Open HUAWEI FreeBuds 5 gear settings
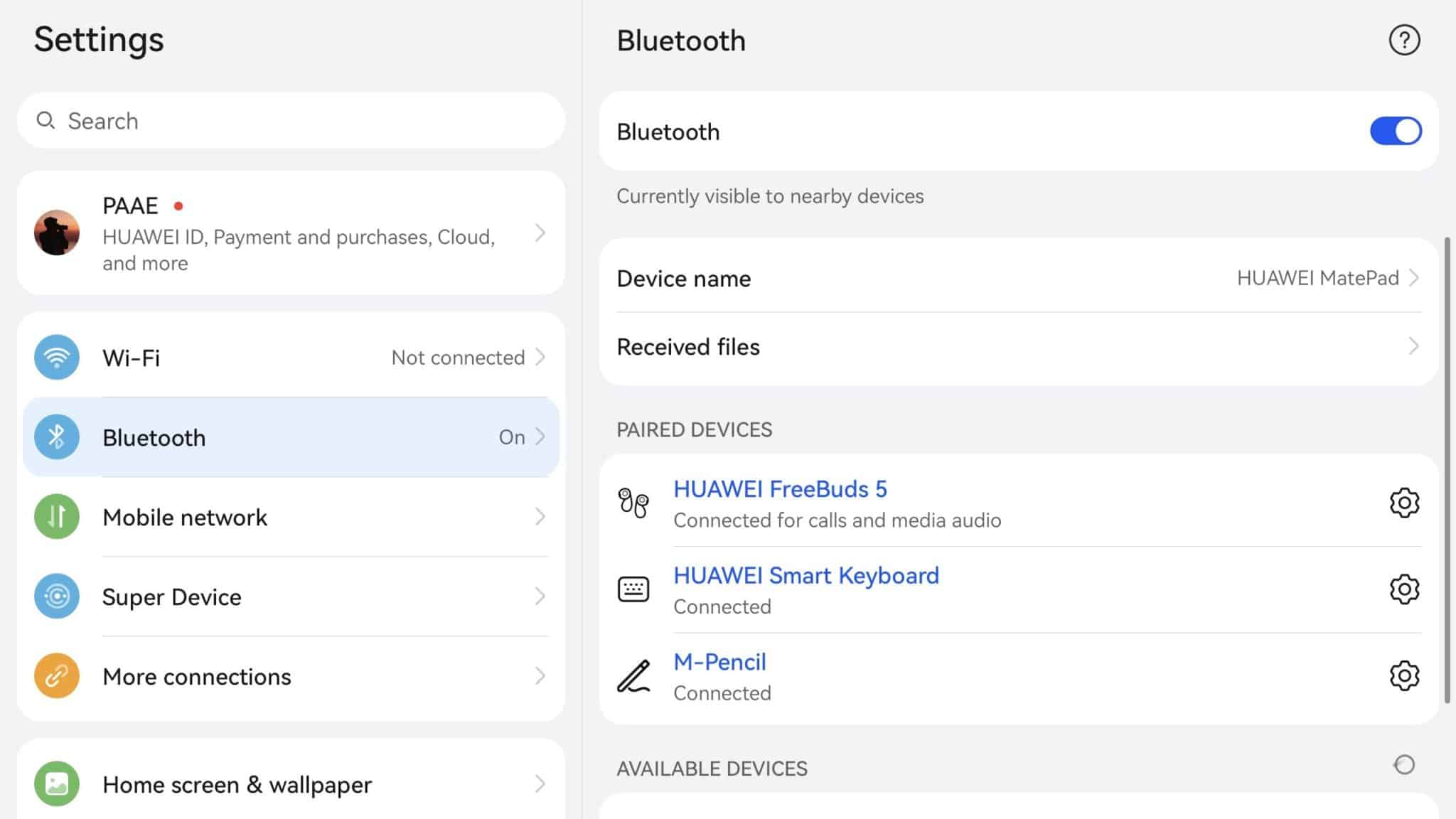This screenshot has width=1456, height=819. coord(1404,503)
